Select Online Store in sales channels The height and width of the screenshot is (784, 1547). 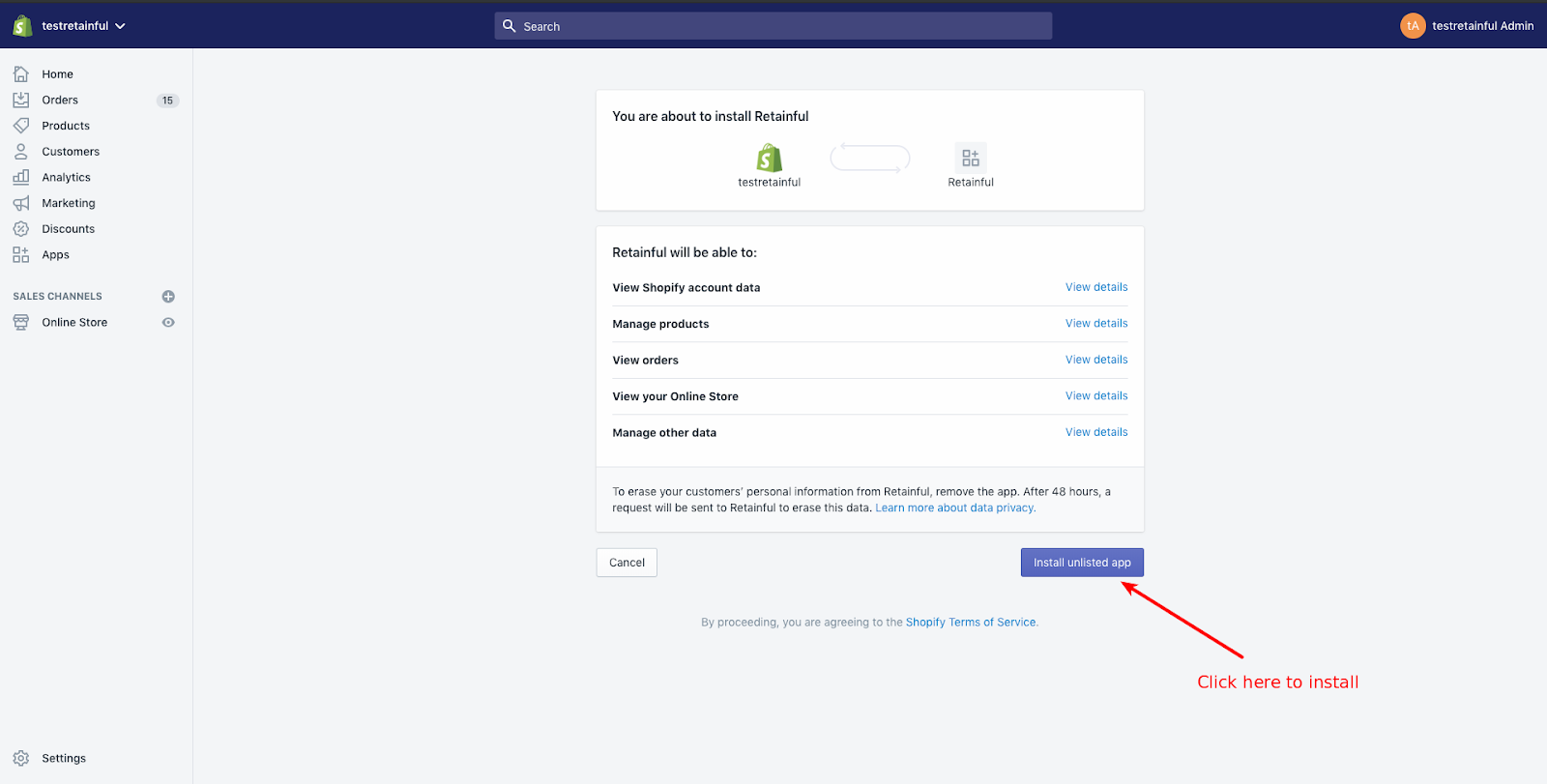point(74,323)
